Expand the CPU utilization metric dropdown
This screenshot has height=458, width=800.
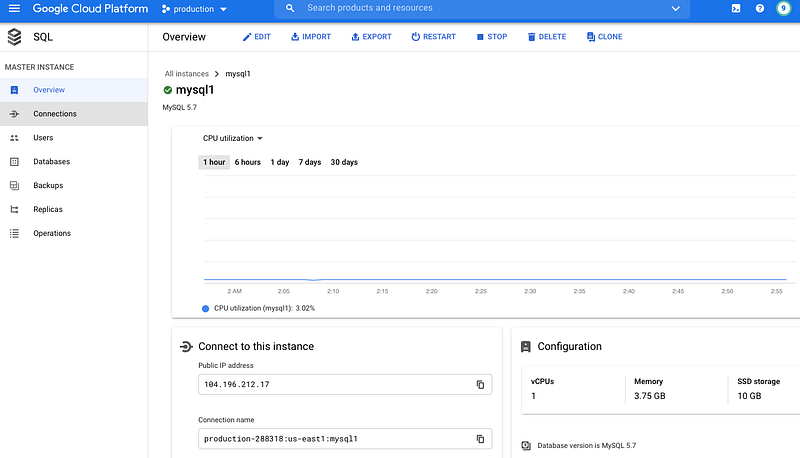pos(233,138)
